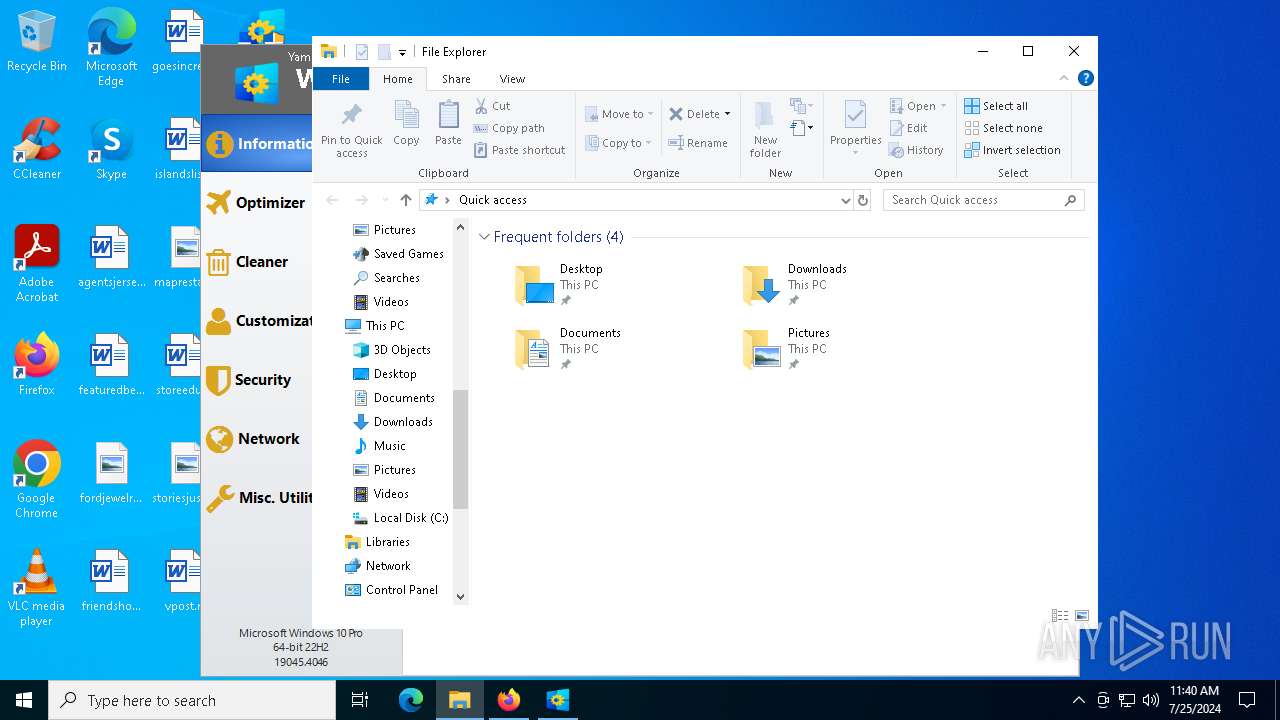
Task: Select Control Panel in navigation pane
Action: click(x=391, y=590)
